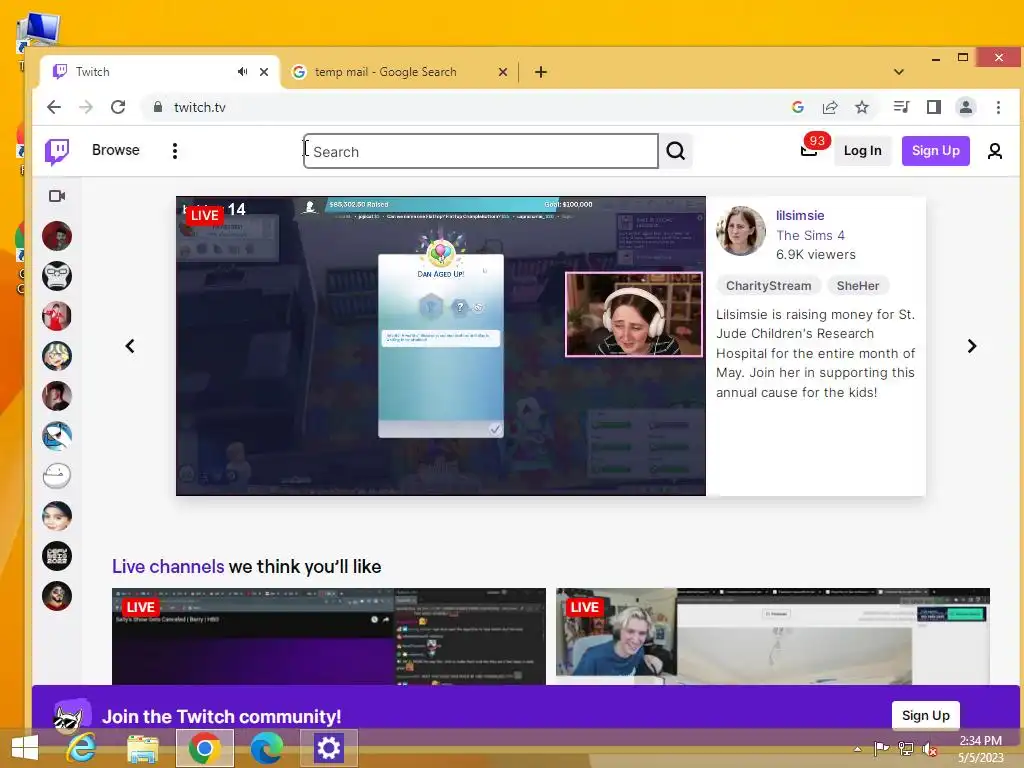Click the muted speaker tray icon
This screenshot has height=768, width=1024.
(x=929, y=749)
